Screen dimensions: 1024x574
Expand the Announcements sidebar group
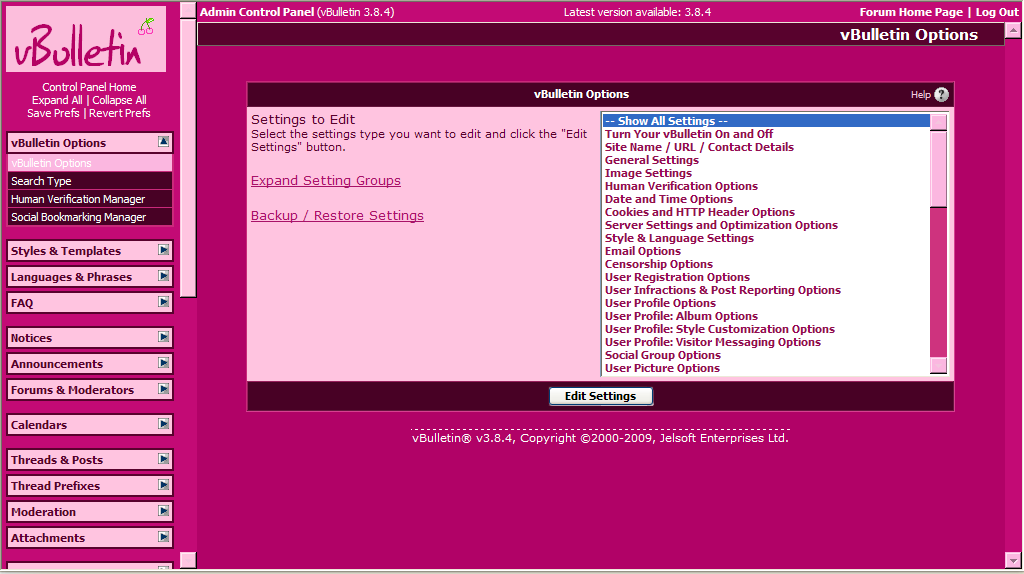[x=163, y=363]
